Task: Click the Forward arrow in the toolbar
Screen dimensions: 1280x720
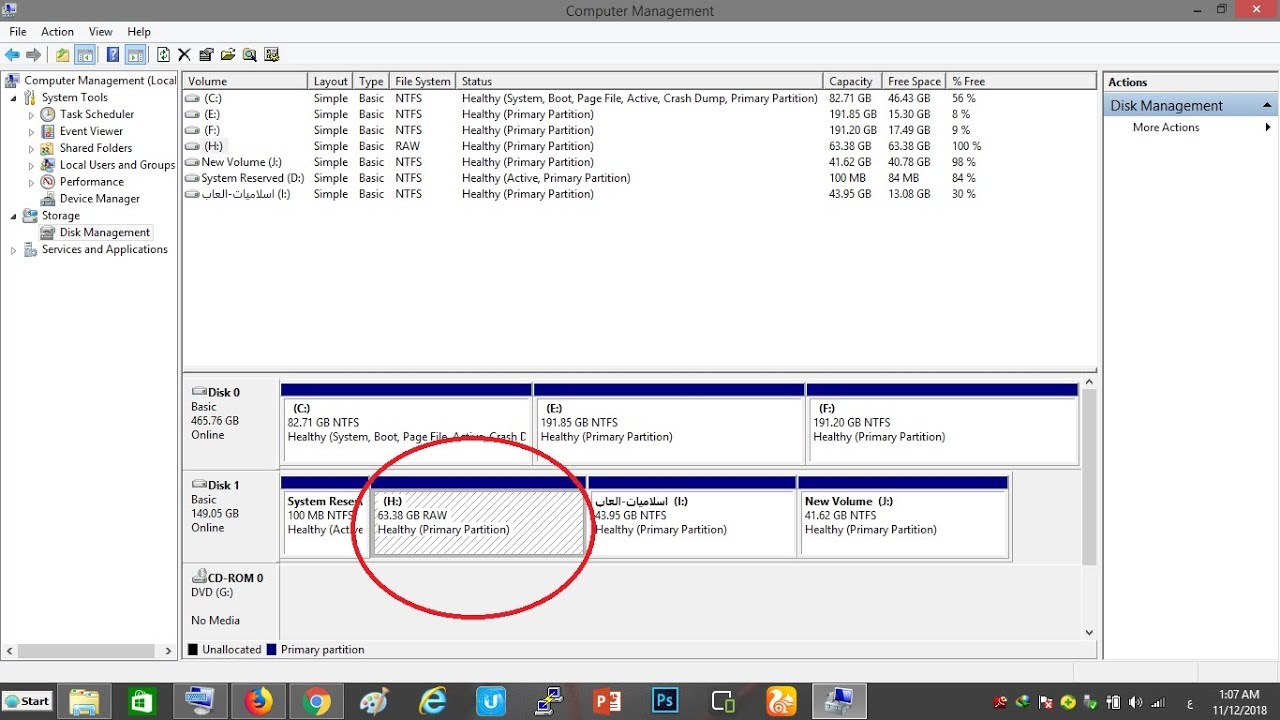Action: [x=34, y=55]
